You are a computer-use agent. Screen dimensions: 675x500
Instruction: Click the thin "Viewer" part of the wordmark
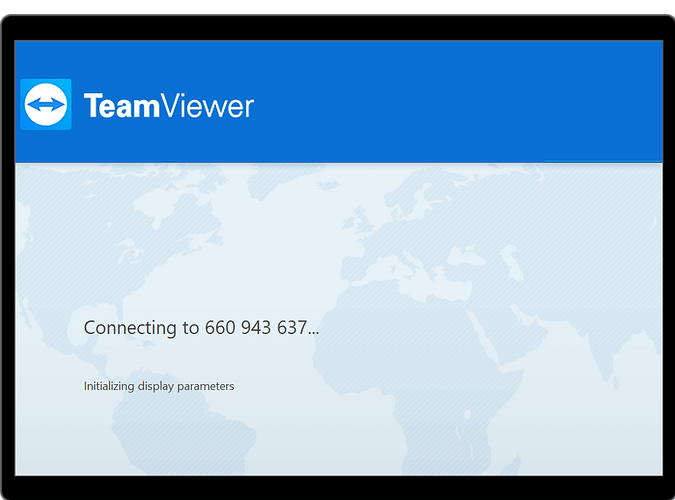coord(207,106)
